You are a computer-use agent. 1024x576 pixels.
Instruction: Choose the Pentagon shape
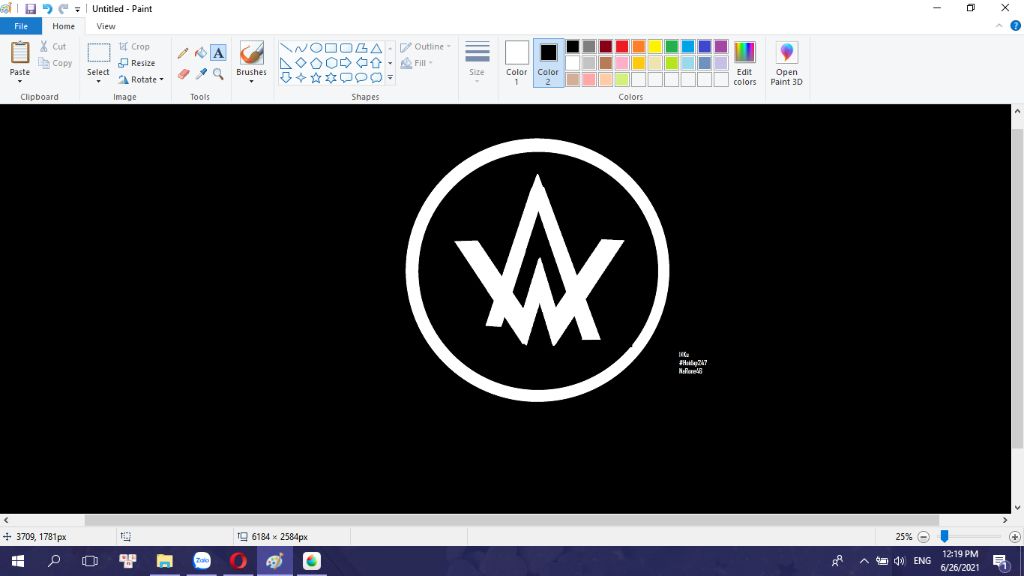(x=316, y=63)
